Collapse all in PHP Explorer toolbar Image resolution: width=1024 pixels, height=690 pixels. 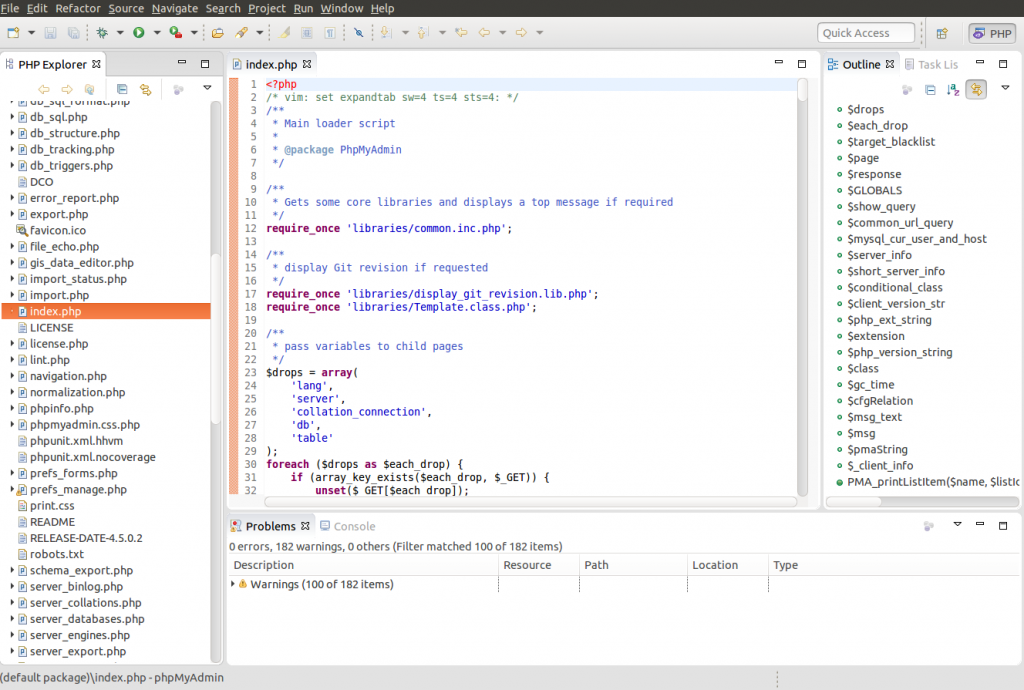(122, 89)
